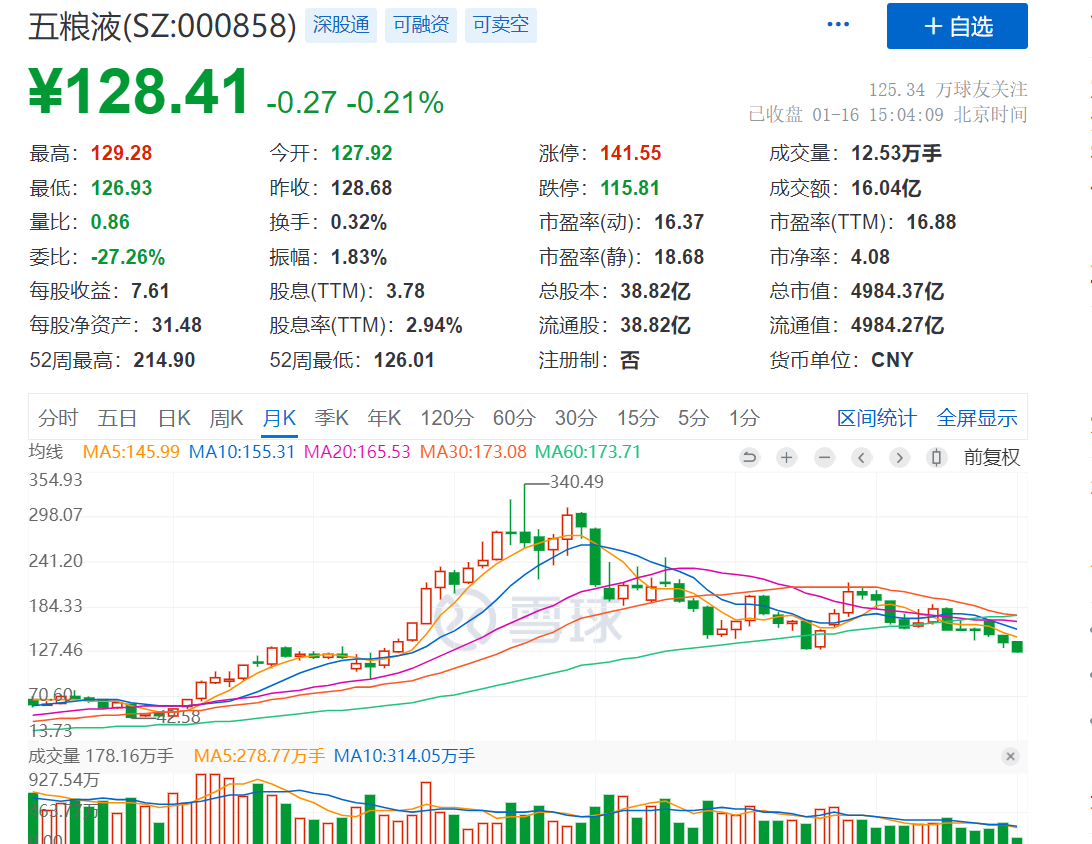
Task: Pan chart right with right chevron
Action: click(x=900, y=458)
